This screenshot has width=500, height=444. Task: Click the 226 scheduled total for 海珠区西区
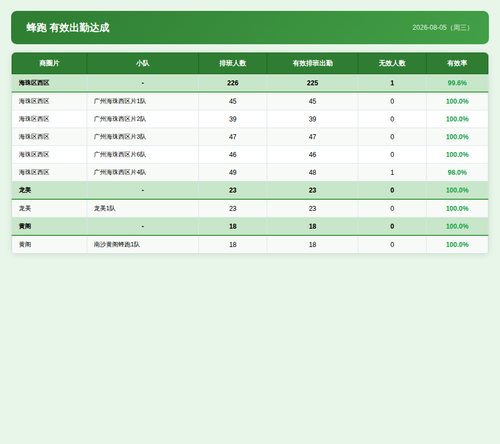point(233,83)
